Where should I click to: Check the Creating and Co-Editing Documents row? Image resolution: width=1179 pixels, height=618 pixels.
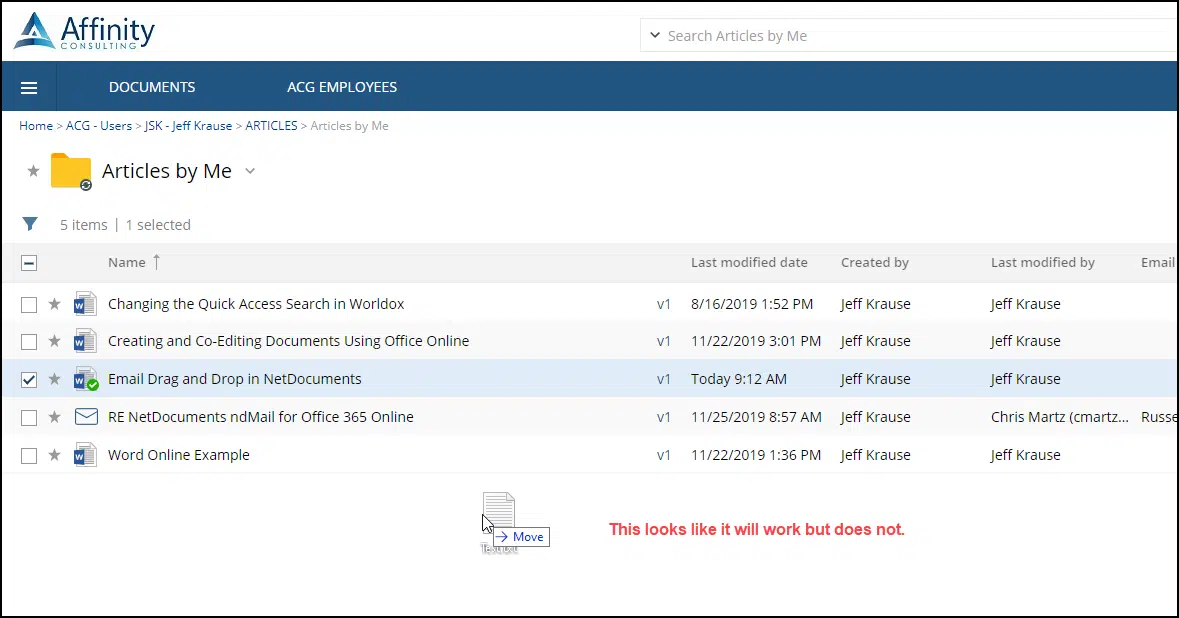pyautogui.click(x=29, y=341)
